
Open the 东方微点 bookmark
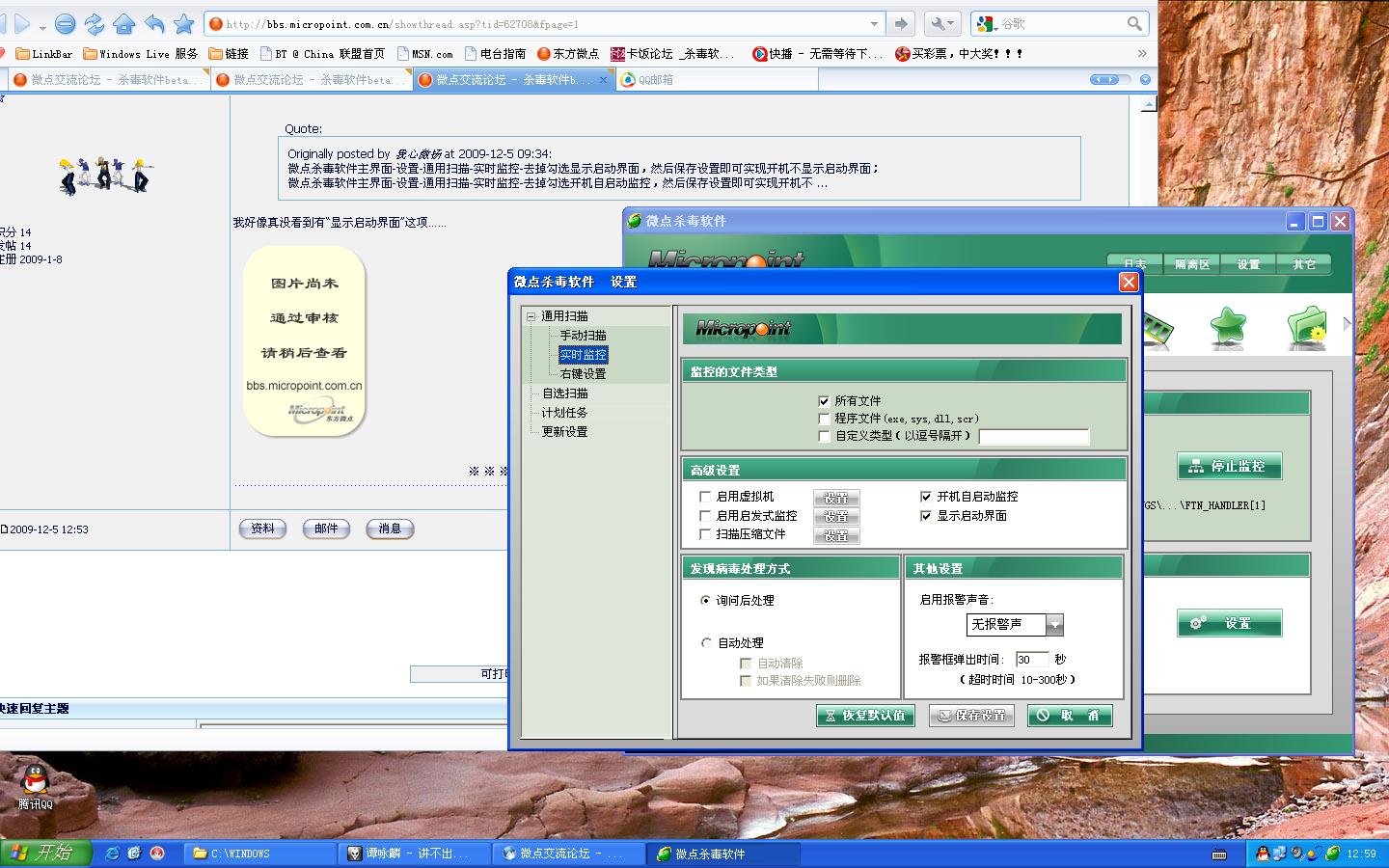(x=568, y=54)
